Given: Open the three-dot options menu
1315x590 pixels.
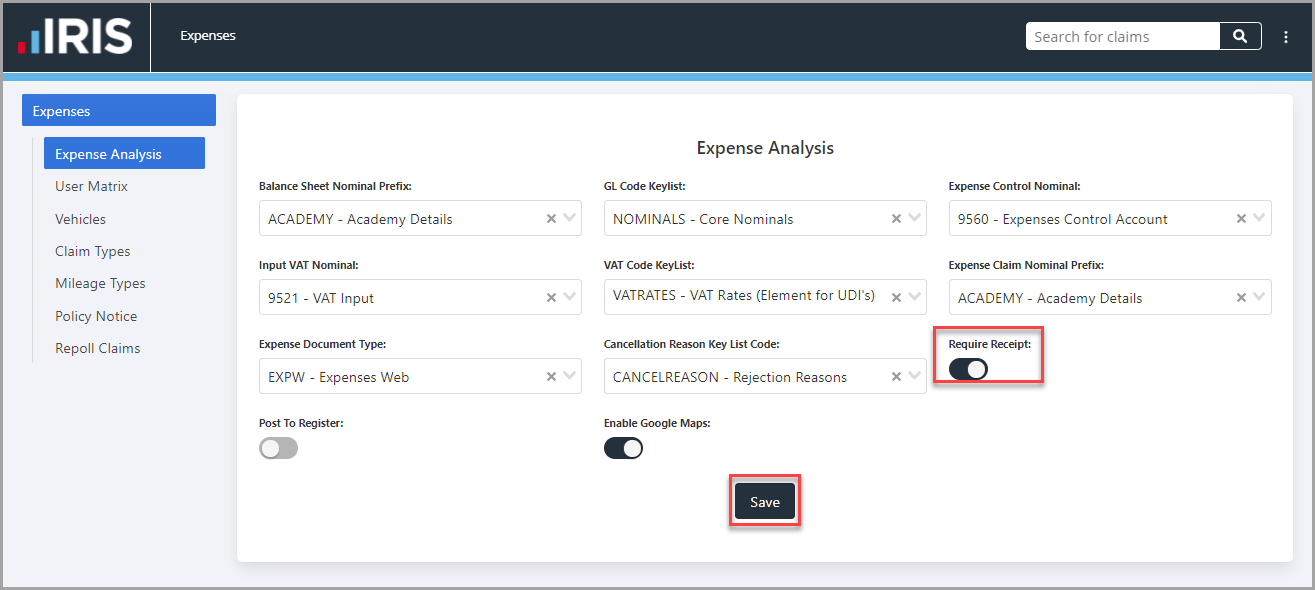Looking at the screenshot, I should point(1286,37).
